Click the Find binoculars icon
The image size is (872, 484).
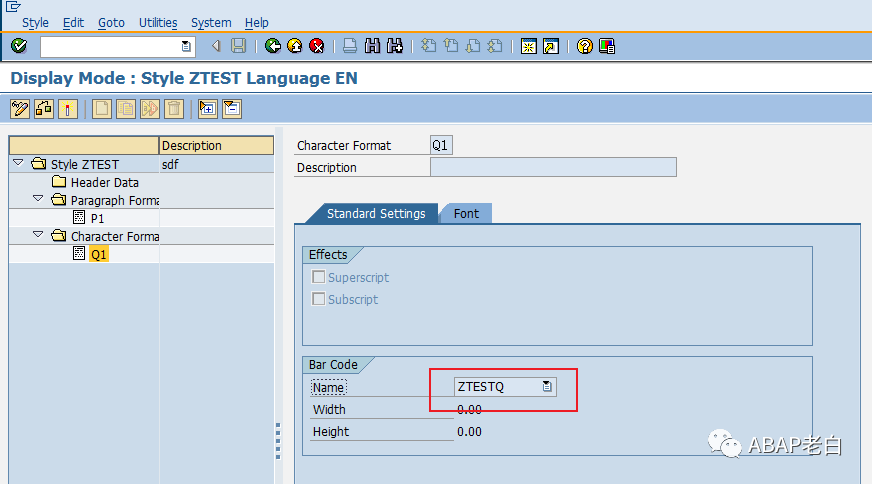click(372, 46)
